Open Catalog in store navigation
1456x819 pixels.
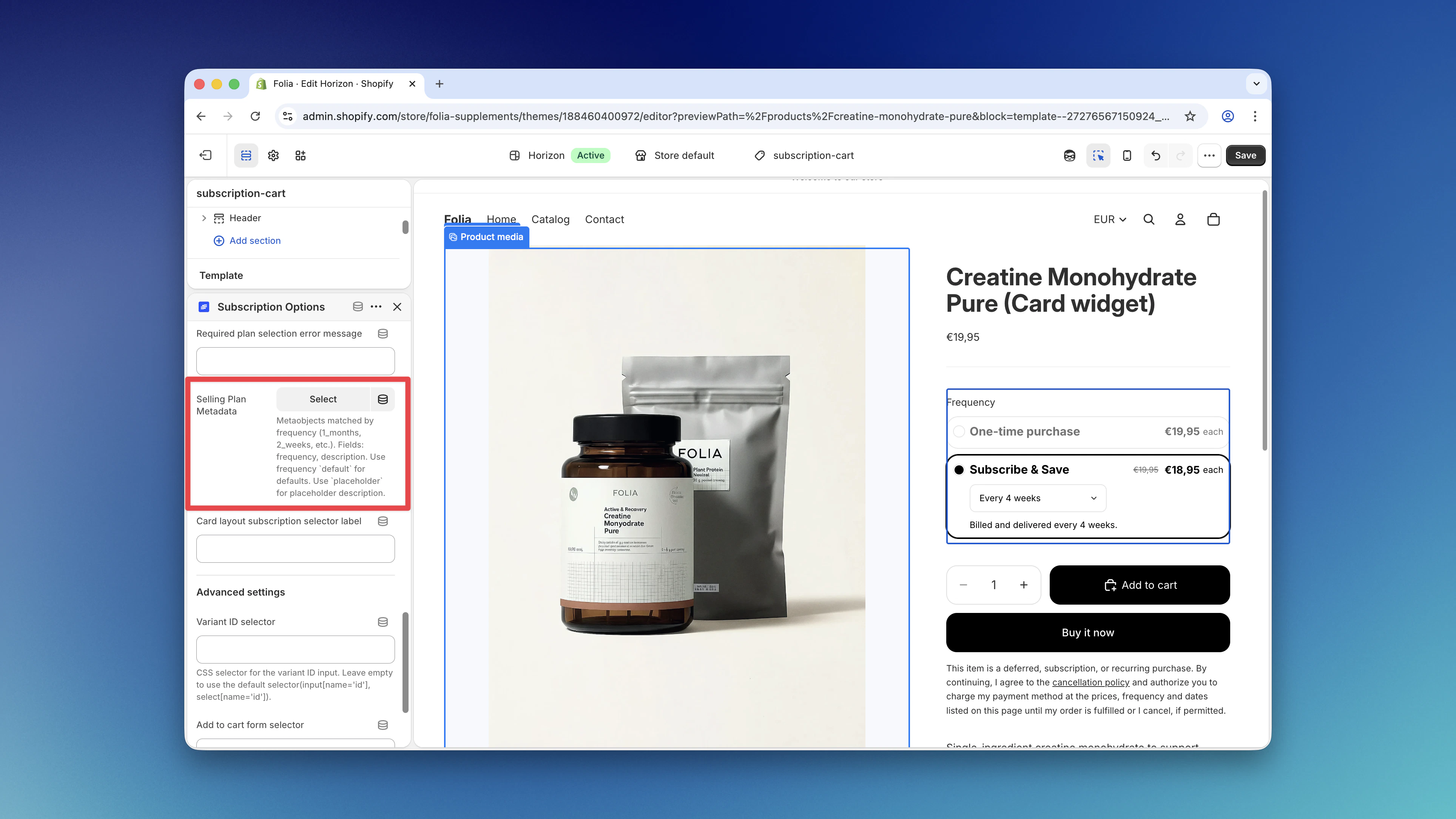(x=551, y=219)
